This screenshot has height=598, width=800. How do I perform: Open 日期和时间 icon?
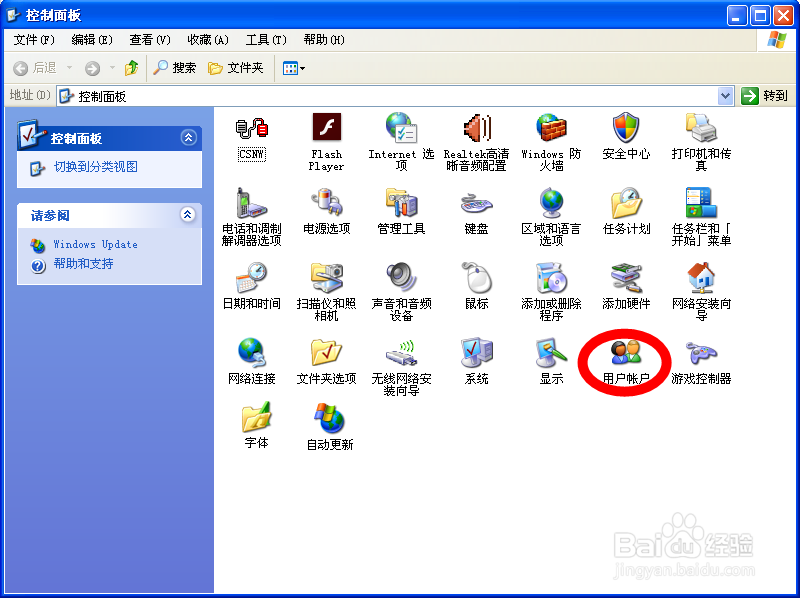click(x=252, y=278)
